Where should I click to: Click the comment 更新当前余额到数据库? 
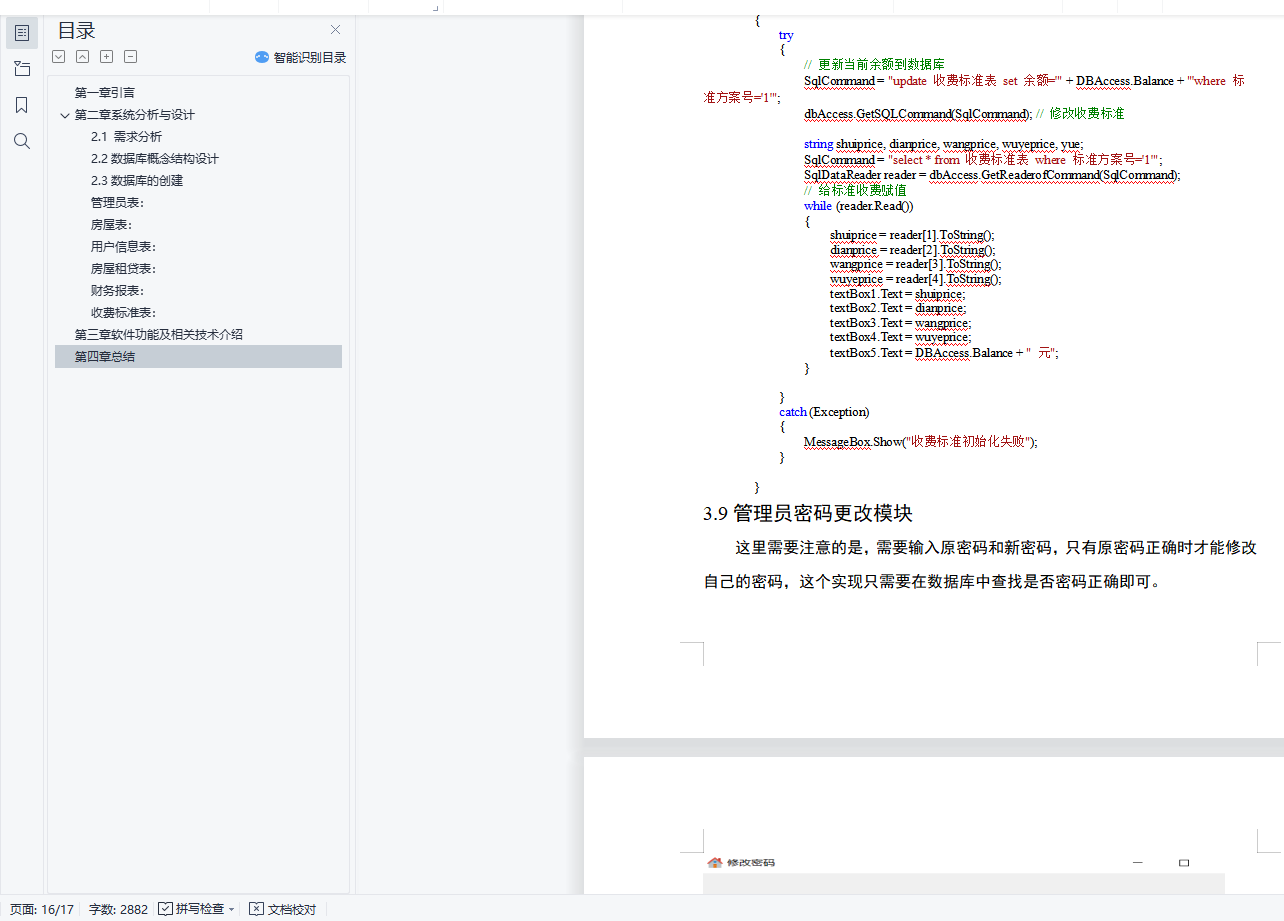coord(881,64)
